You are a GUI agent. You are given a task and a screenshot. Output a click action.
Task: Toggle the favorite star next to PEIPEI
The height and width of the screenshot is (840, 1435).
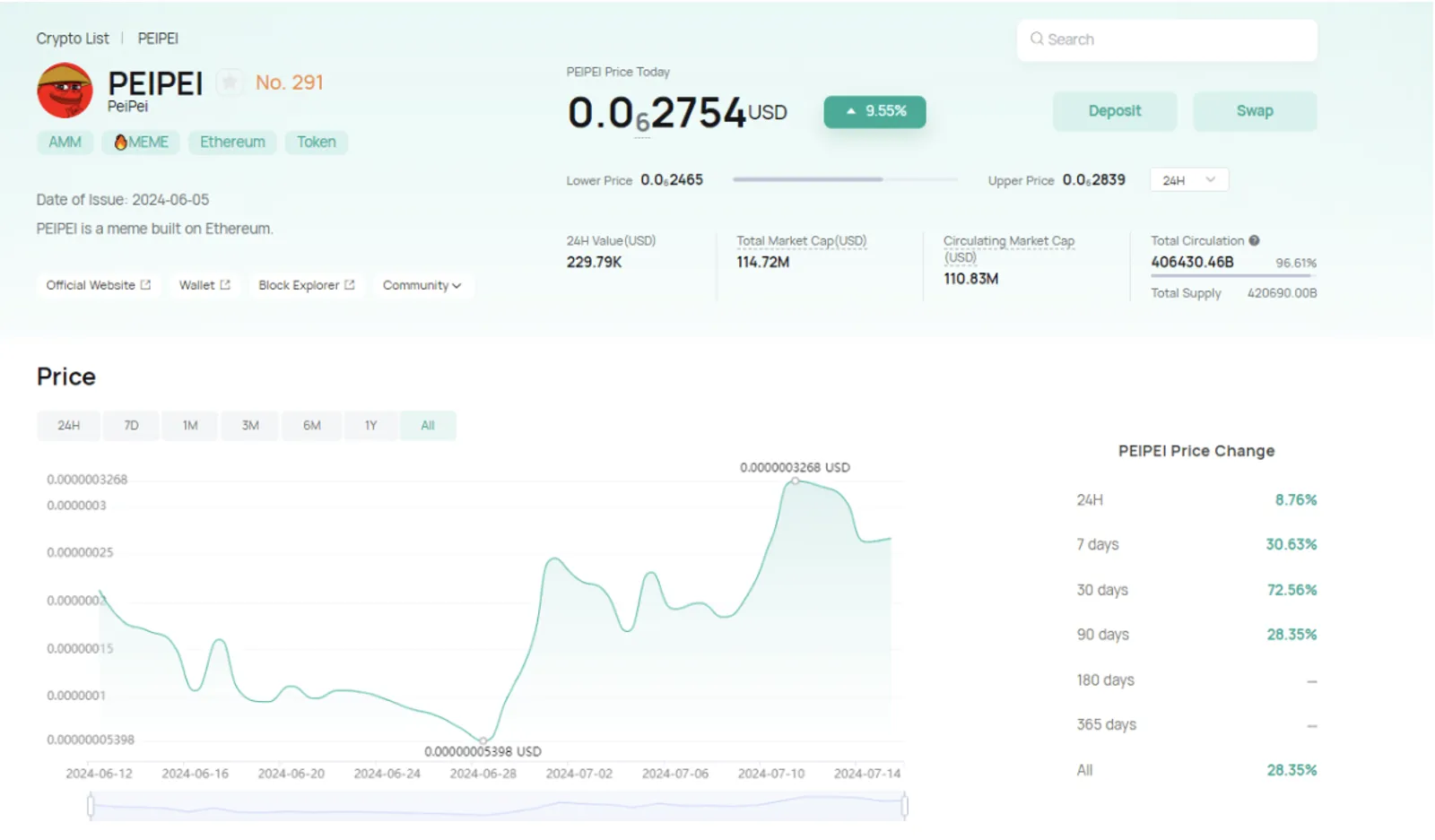pyautogui.click(x=230, y=82)
